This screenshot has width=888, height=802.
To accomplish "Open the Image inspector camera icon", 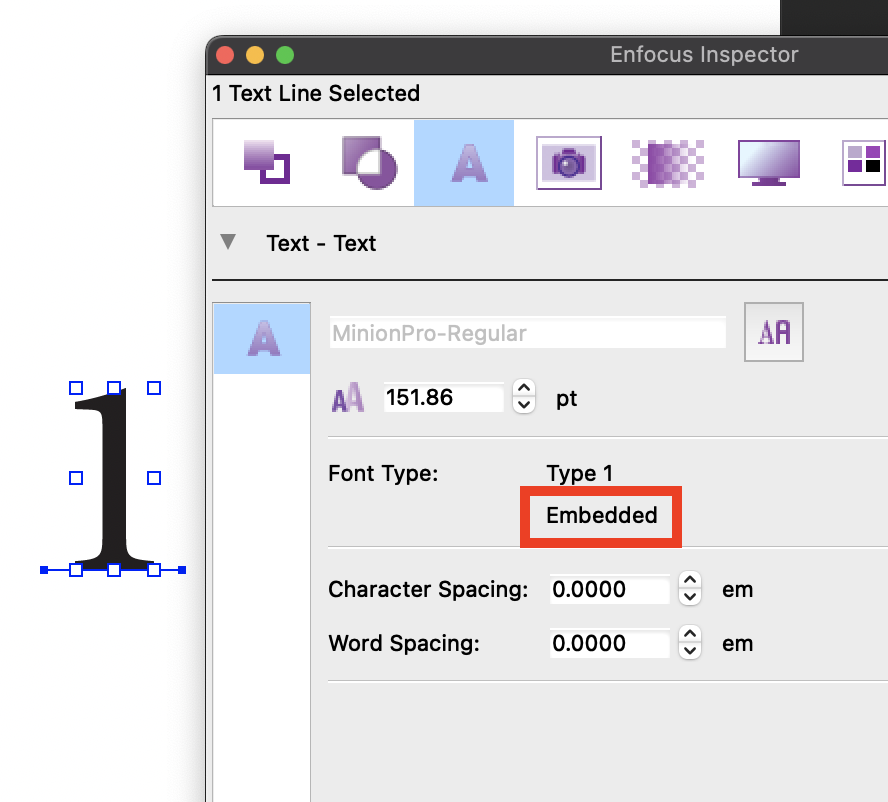I will pyautogui.click(x=568, y=162).
